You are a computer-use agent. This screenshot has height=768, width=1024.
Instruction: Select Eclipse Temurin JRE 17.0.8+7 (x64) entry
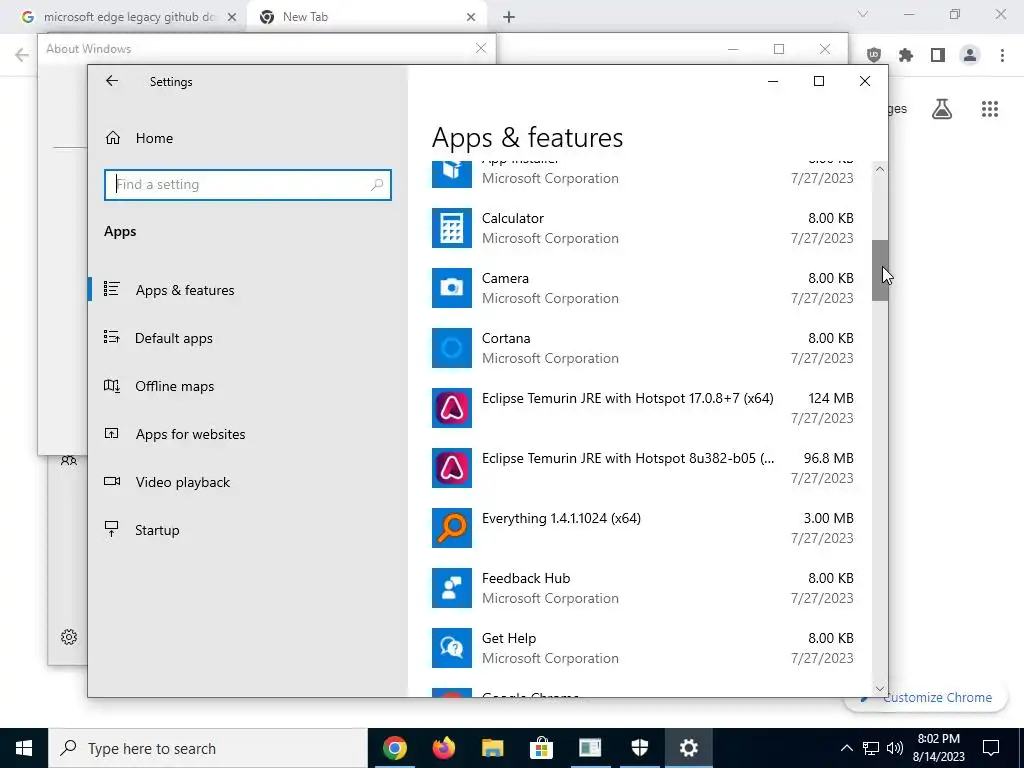coord(628,398)
